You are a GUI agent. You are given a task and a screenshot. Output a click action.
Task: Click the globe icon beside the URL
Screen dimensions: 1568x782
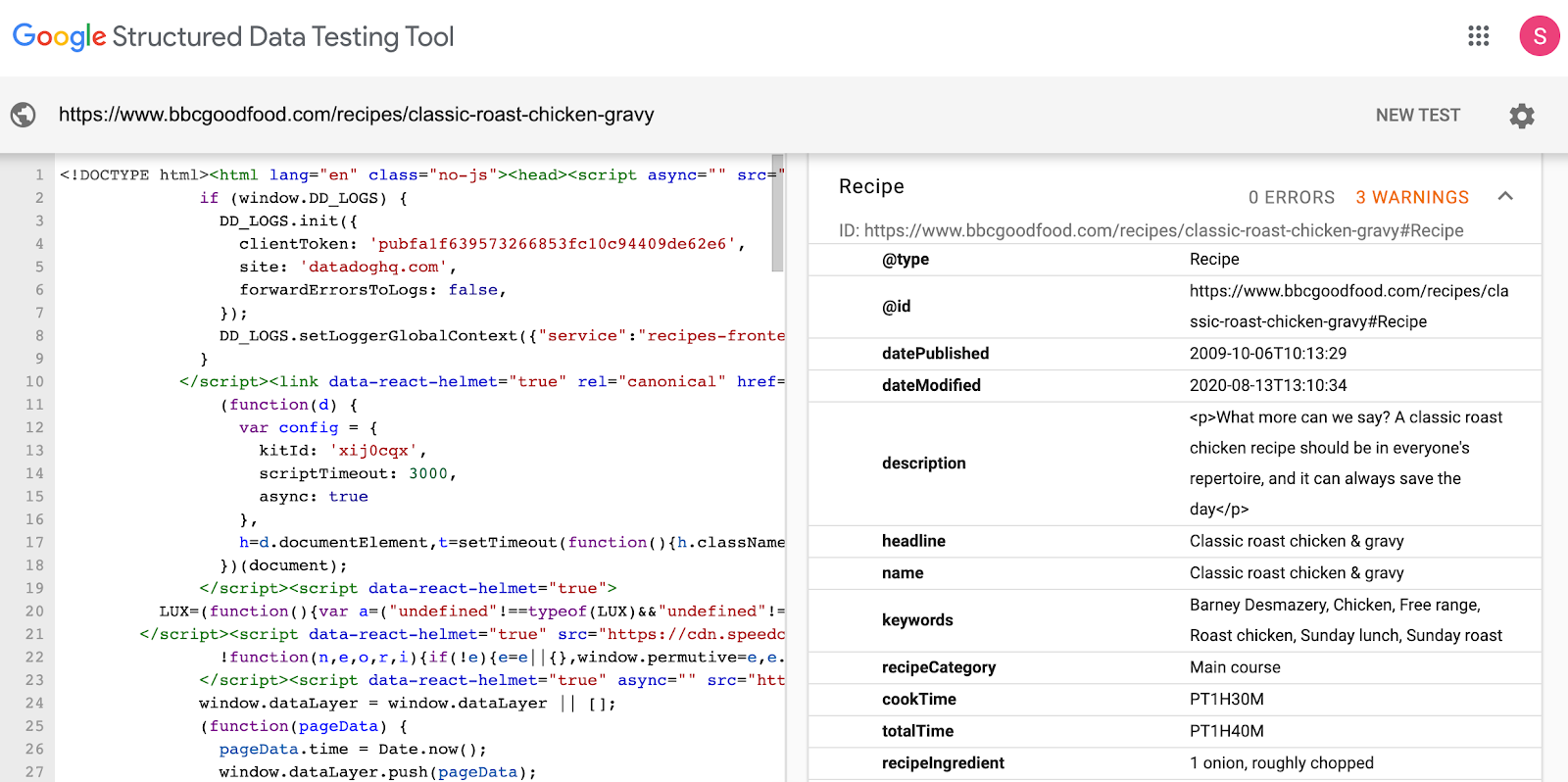pos(24,115)
